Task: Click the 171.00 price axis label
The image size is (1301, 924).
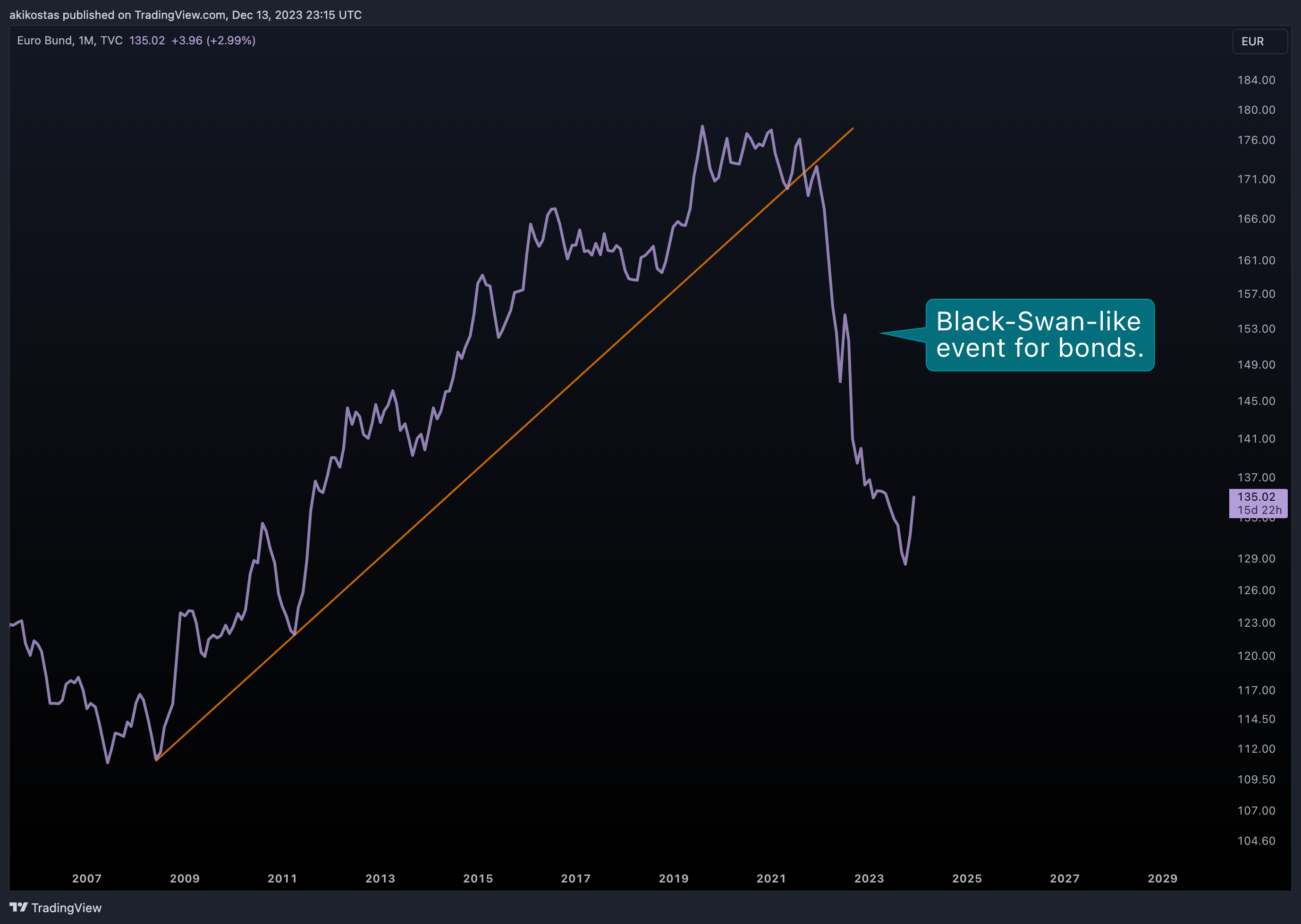Action: tap(1256, 179)
